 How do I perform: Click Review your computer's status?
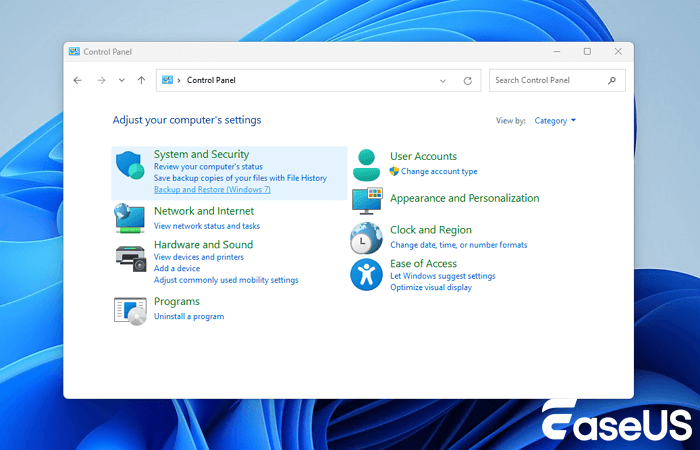point(208,167)
